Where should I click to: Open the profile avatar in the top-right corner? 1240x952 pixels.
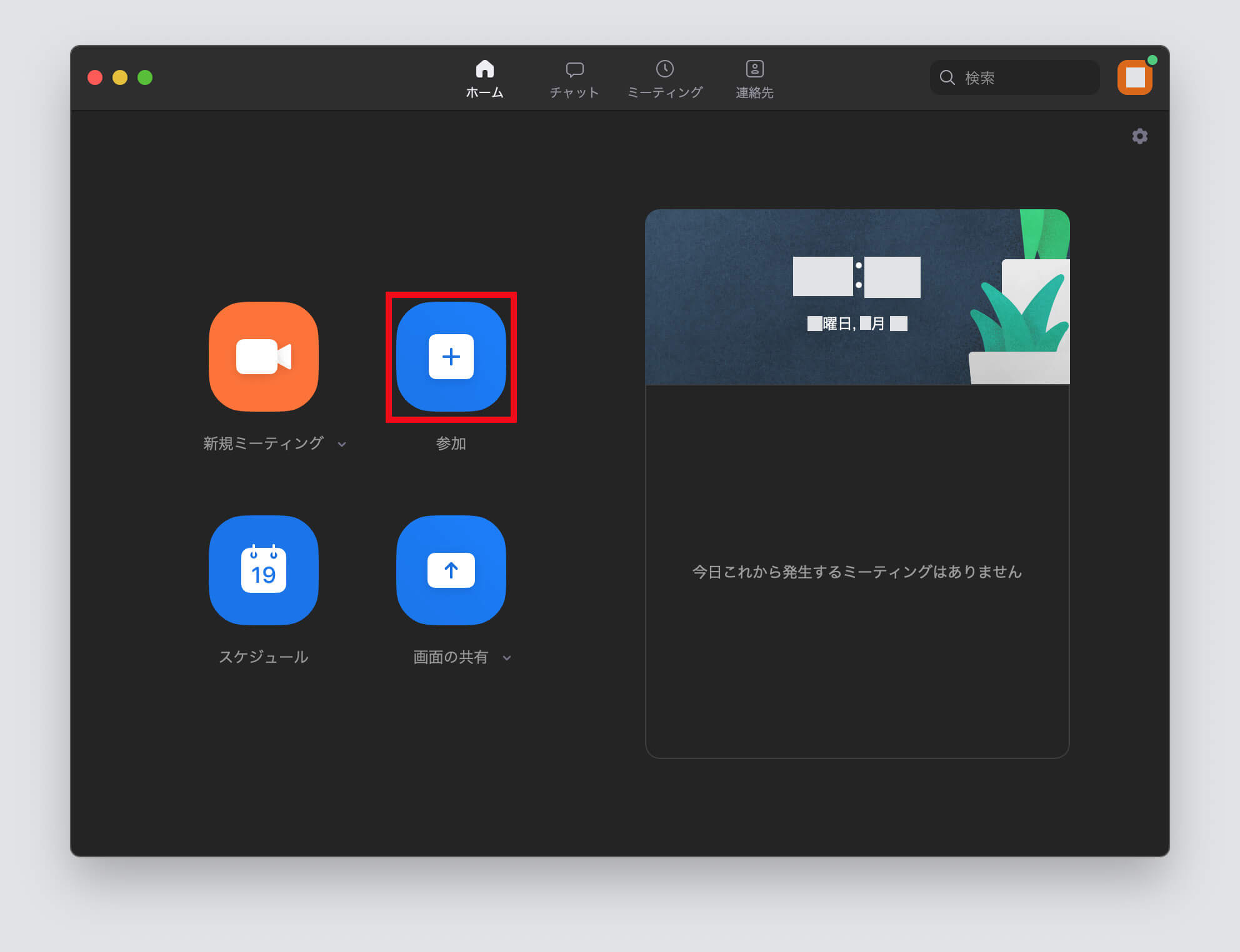(1136, 77)
